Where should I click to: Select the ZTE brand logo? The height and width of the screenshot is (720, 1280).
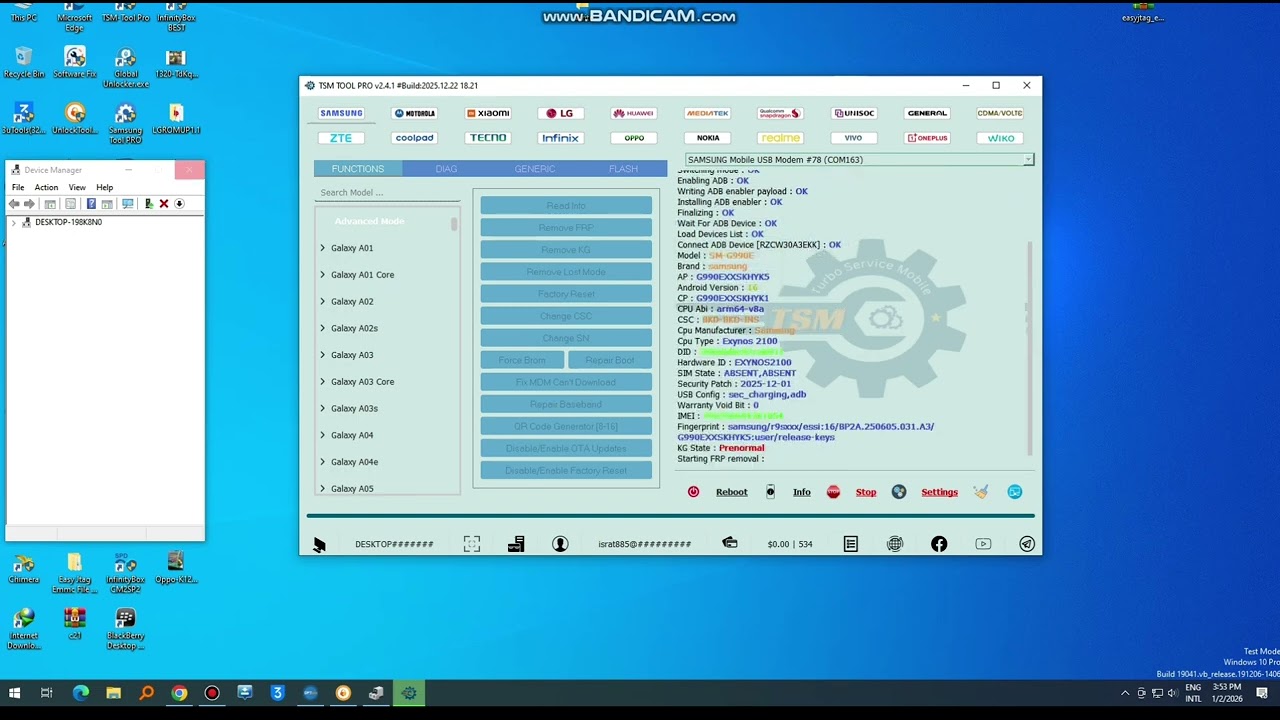tap(341, 138)
